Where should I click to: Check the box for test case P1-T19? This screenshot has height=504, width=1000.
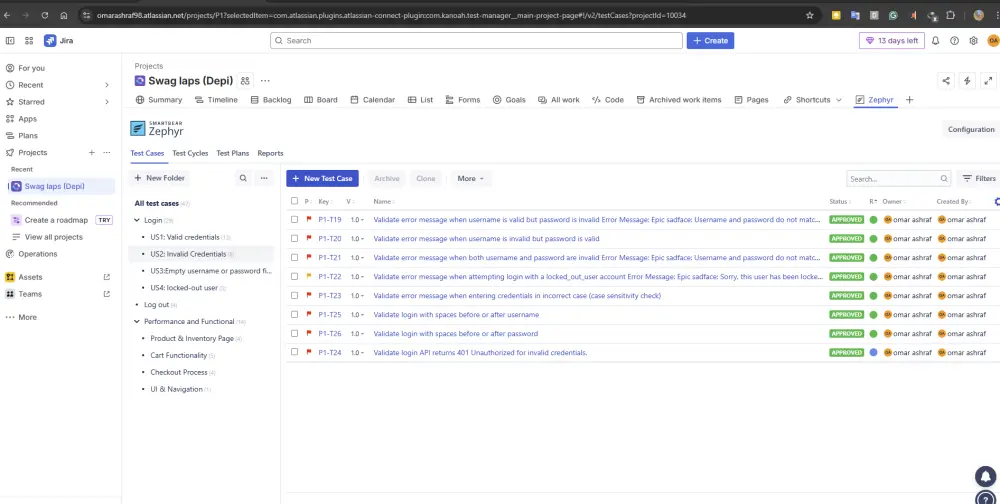[x=294, y=219]
